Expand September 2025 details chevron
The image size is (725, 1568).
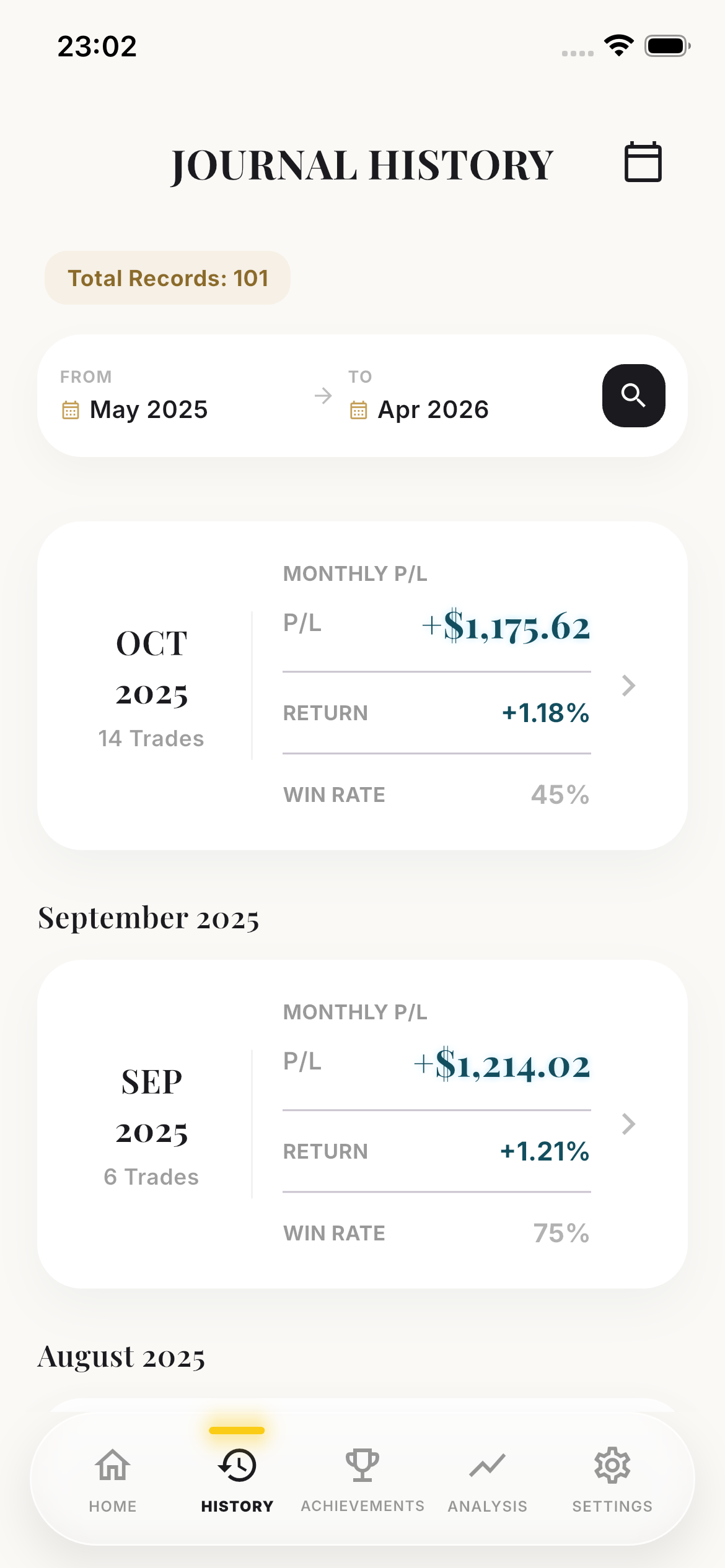click(x=629, y=1124)
